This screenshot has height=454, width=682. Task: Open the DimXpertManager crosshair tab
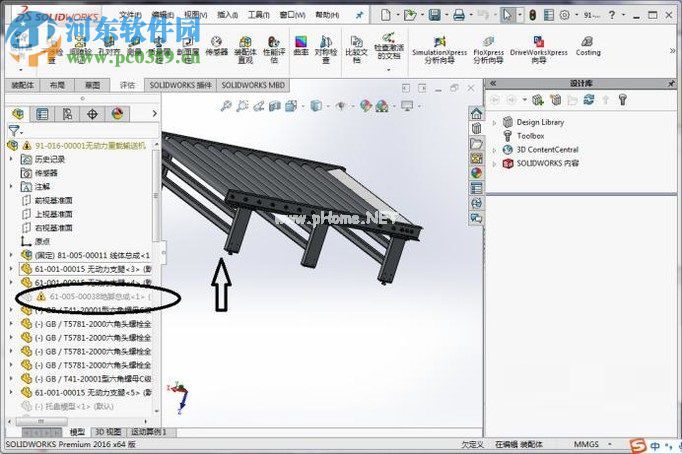click(92, 114)
